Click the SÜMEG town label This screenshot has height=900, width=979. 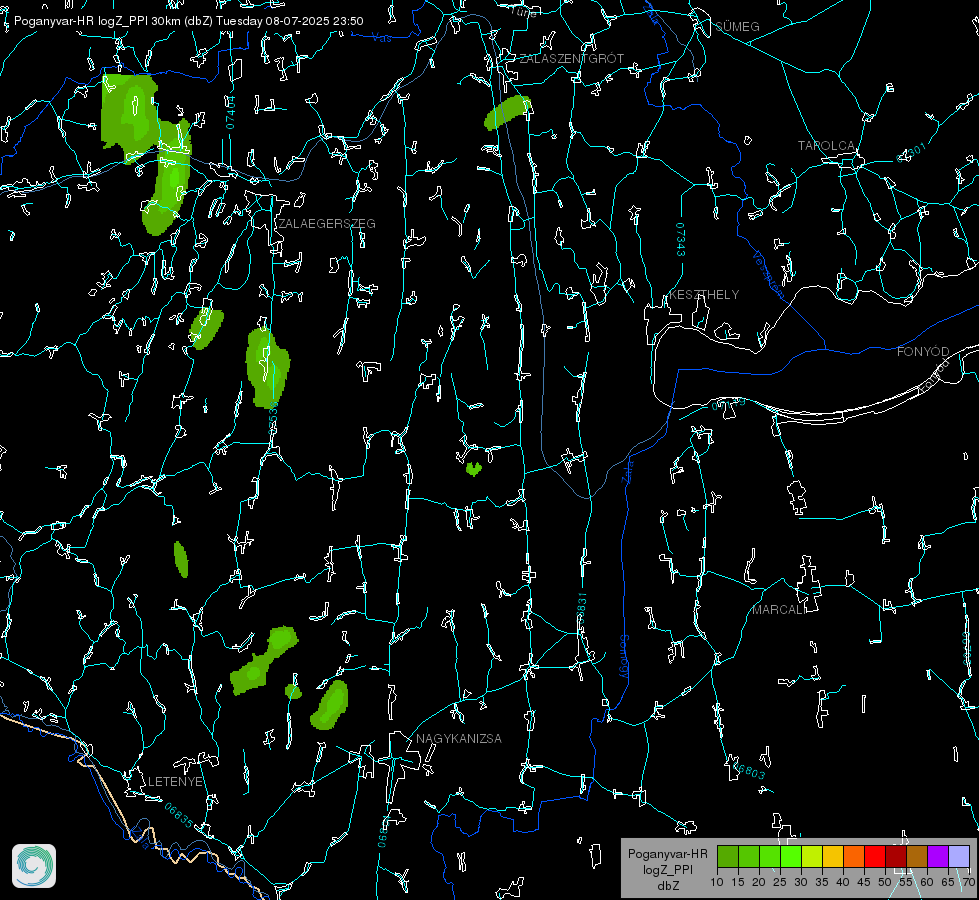737,26
